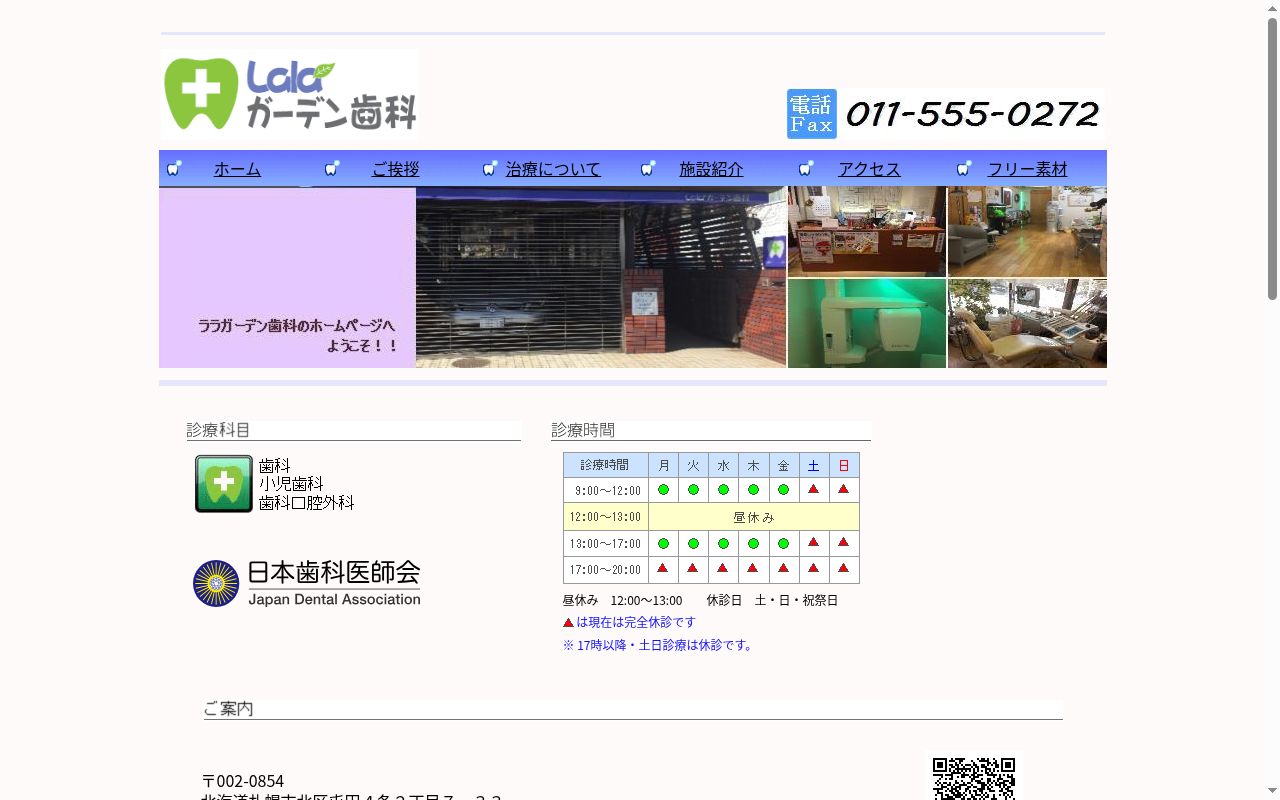Click the 水 column header
The width and height of the screenshot is (1280, 800).
pos(724,465)
